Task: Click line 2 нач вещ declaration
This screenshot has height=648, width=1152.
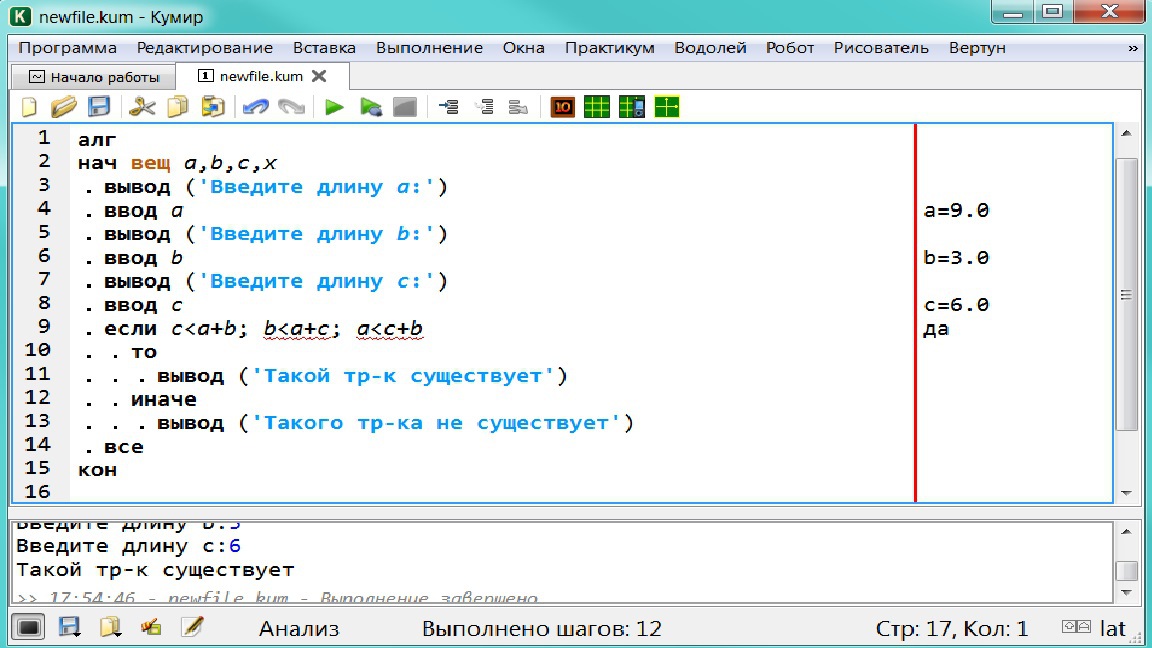Action: pos(177,163)
